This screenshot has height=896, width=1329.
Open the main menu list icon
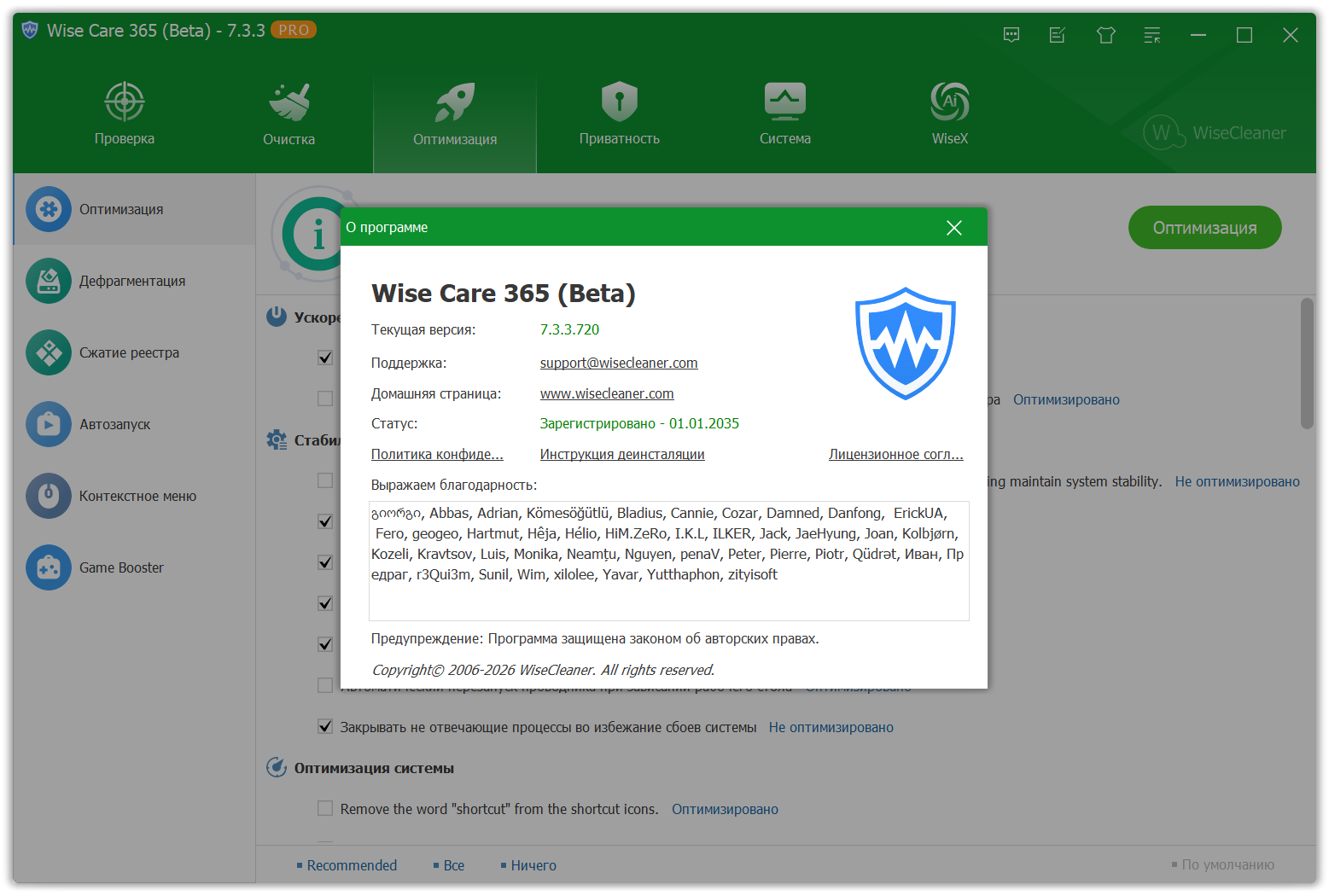pyautogui.click(x=1152, y=35)
